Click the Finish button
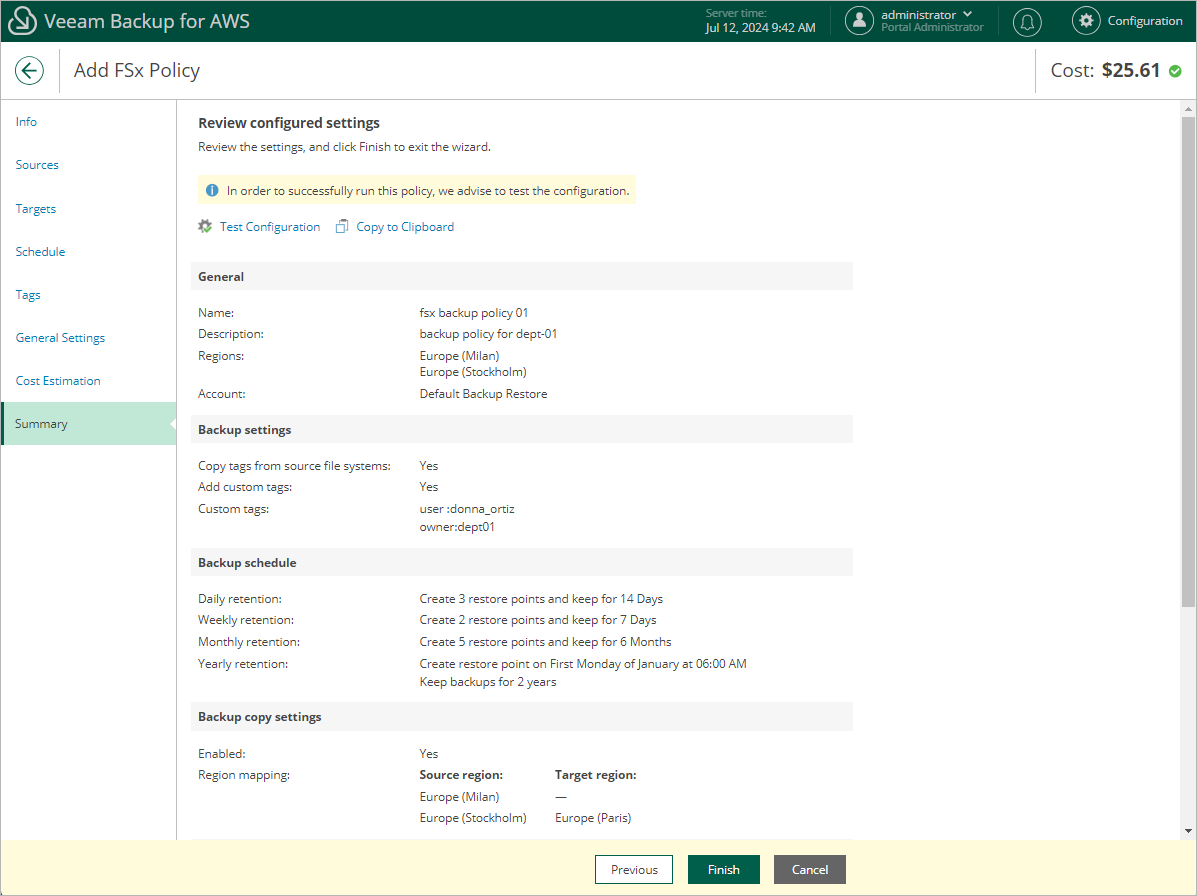This screenshot has height=896, width=1197. 724,869
